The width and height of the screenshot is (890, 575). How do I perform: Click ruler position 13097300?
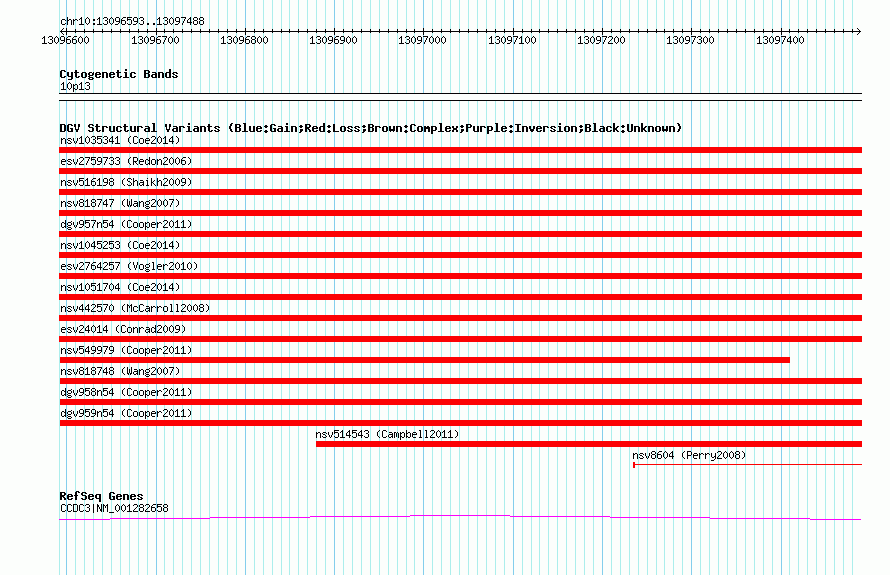coord(690,40)
